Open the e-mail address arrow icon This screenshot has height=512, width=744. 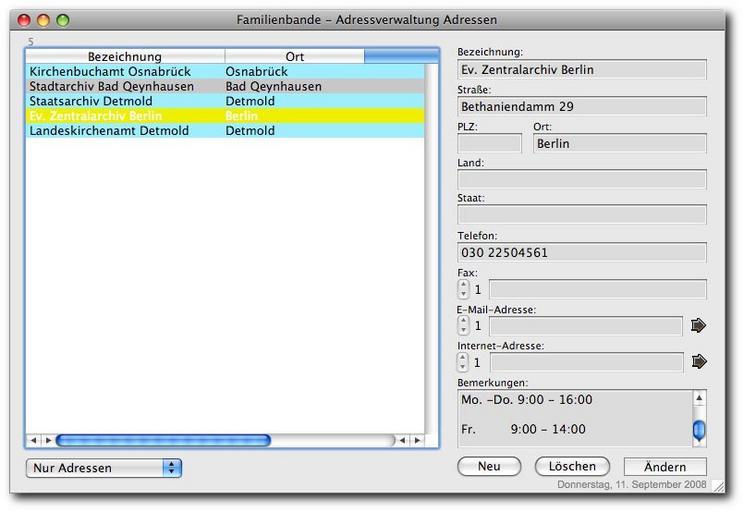point(698,326)
